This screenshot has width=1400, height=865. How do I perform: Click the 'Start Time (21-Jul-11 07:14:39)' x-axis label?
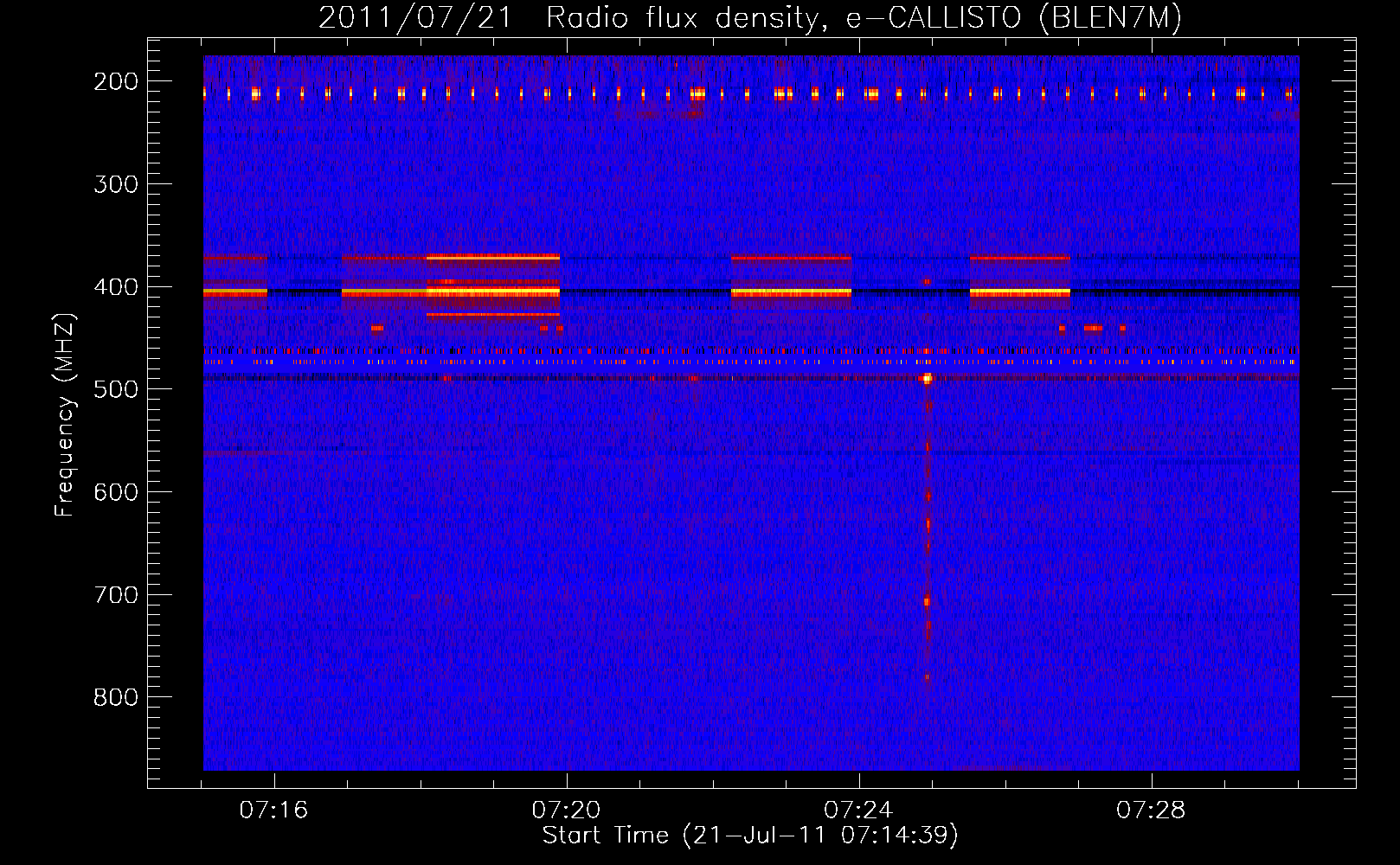tap(750, 836)
